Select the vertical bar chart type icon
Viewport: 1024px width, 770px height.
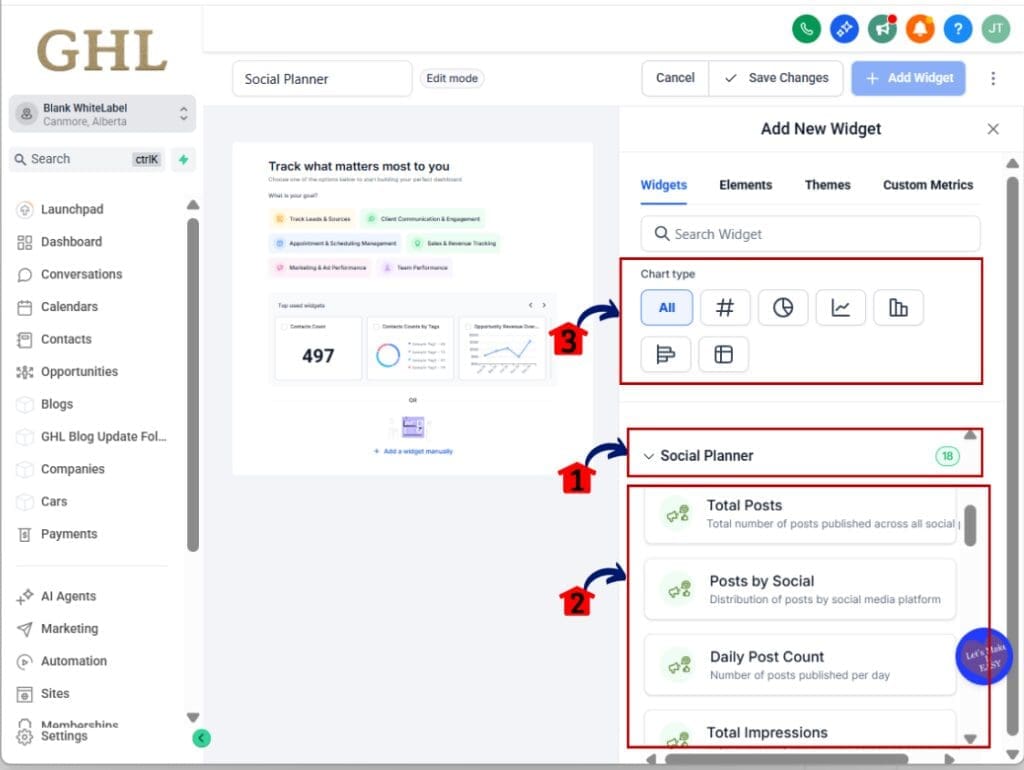(898, 308)
